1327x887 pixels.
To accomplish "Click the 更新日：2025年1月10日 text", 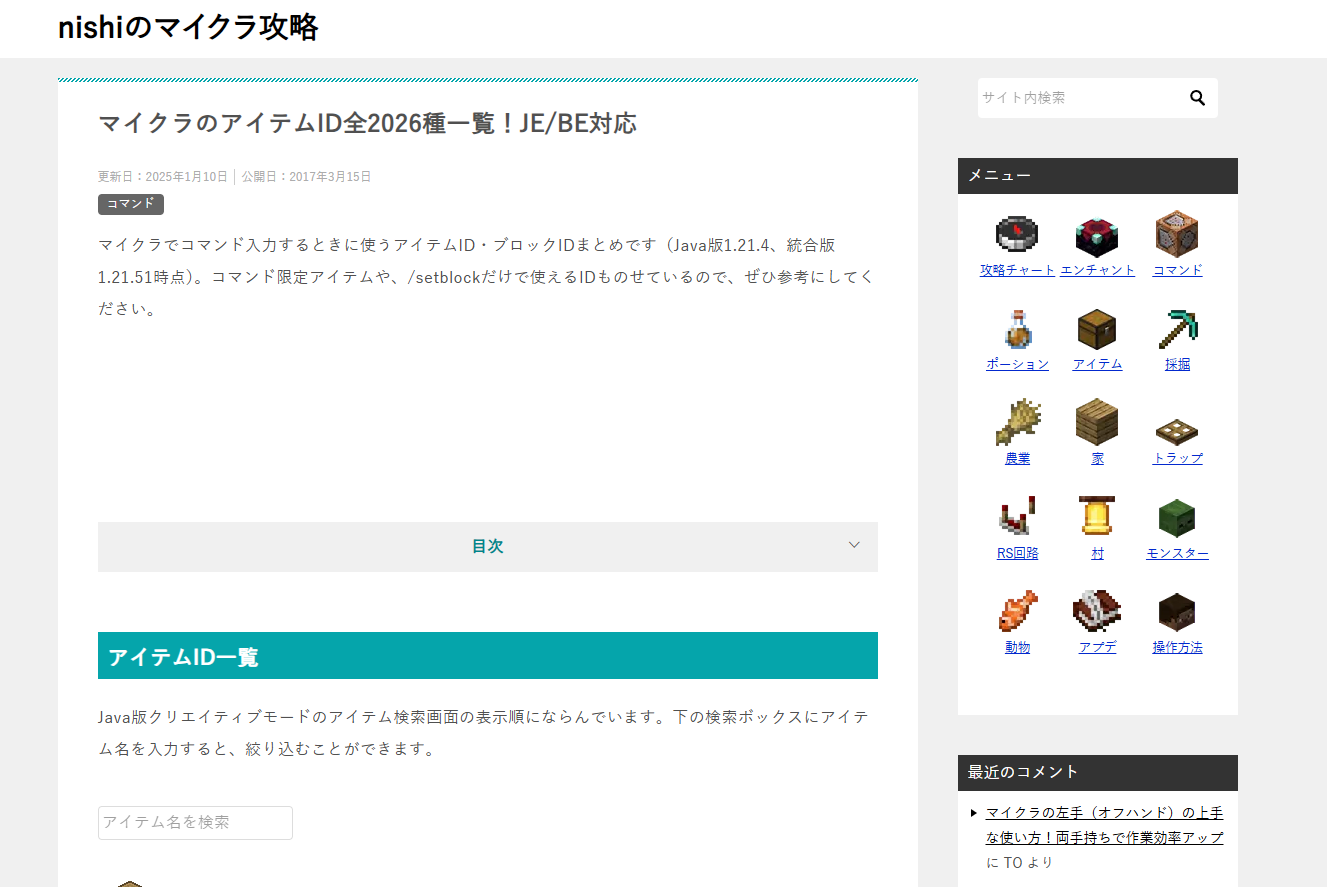I will point(163,177).
